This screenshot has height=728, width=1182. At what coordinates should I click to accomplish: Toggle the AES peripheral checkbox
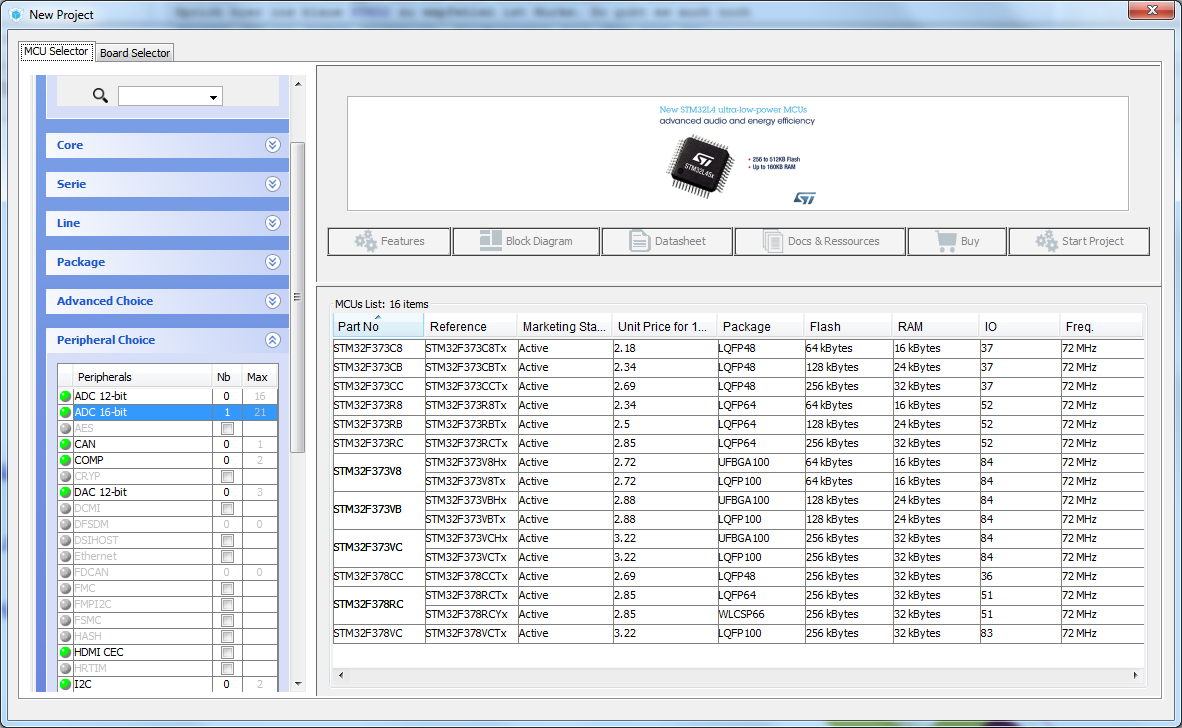point(227,428)
